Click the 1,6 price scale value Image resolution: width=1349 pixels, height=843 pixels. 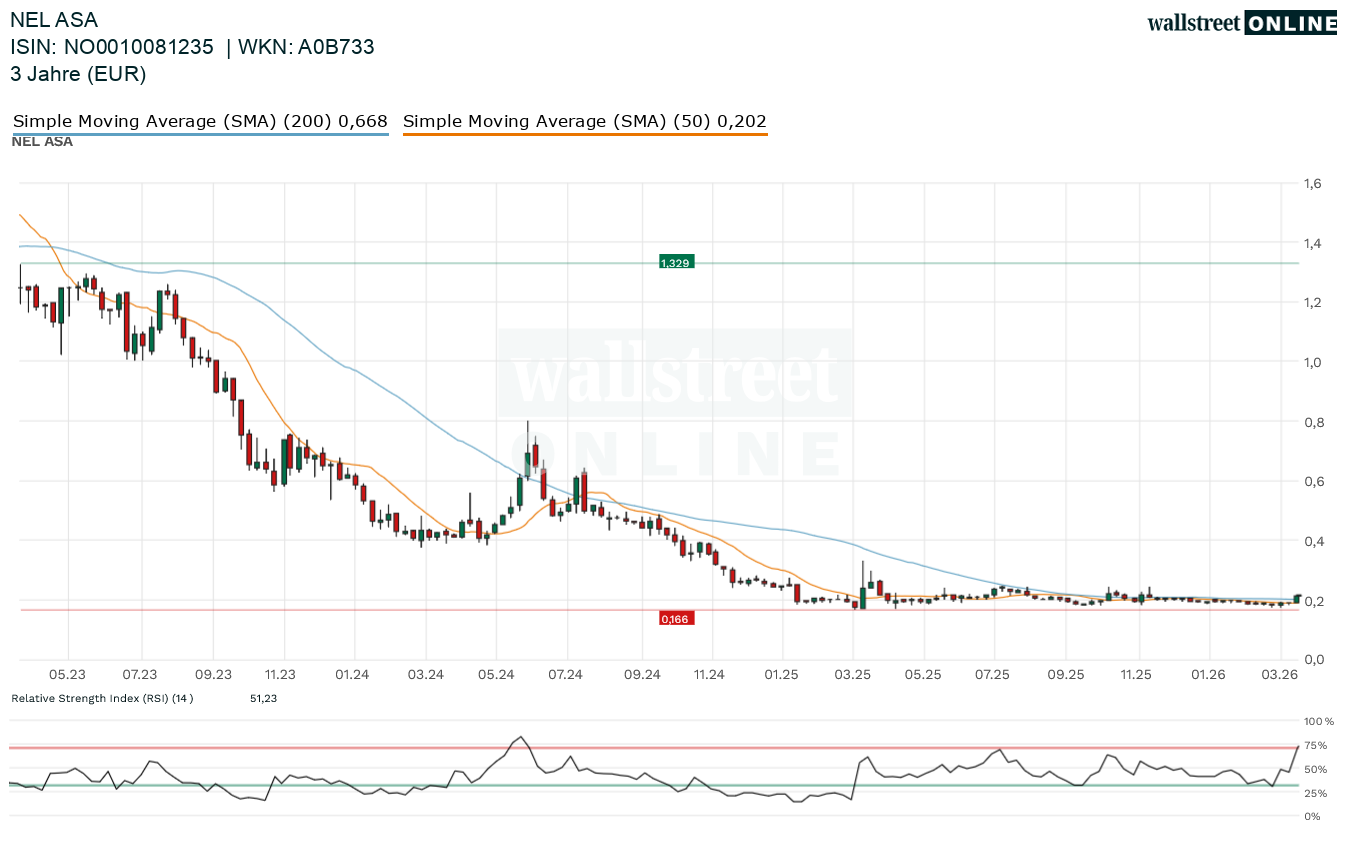(1311, 183)
